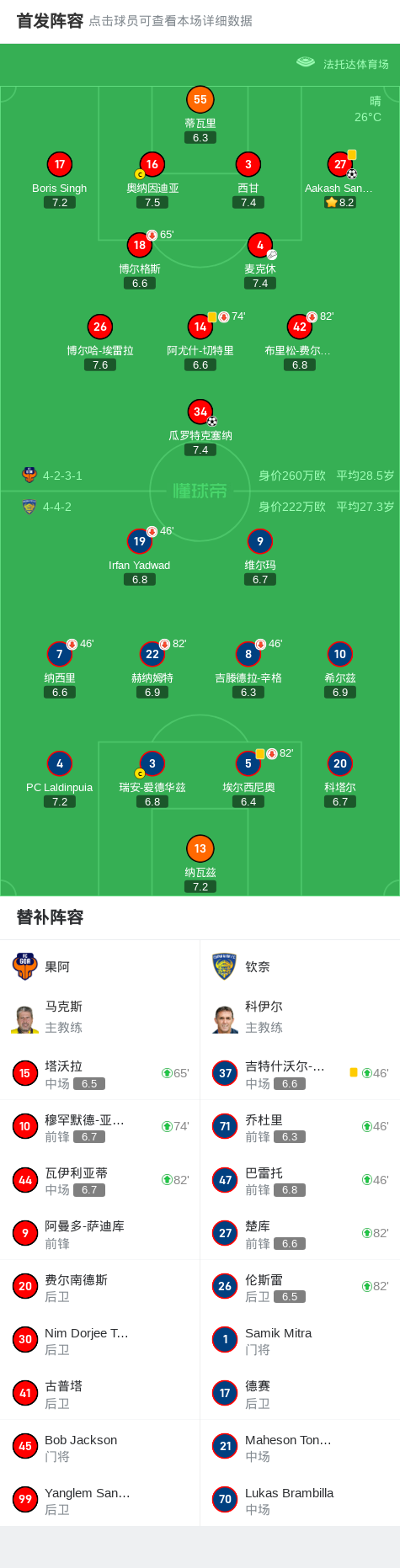Select Irfan Yadwad number 19 badge
Image resolution: width=400 pixels, height=1568 pixels.
tap(140, 541)
